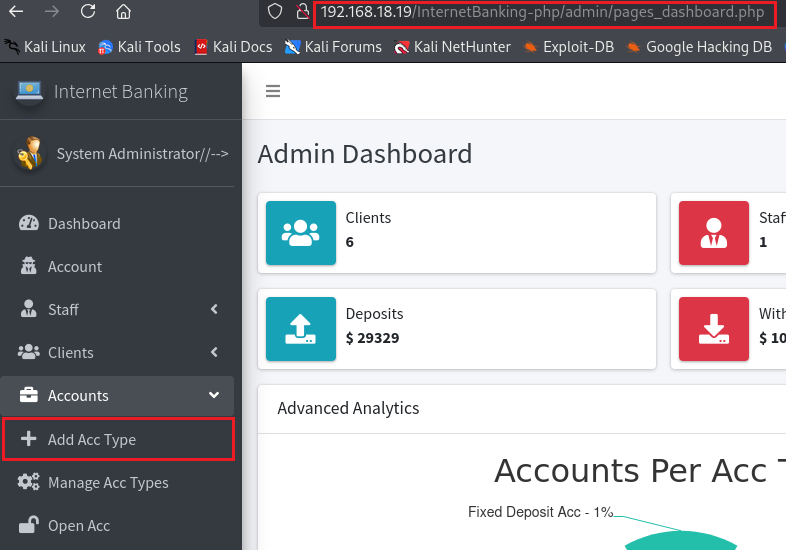Expand Clients submenu chevron
Viewport: 786px width, 550px height.
pyautogui.click(x=215, y=352)
